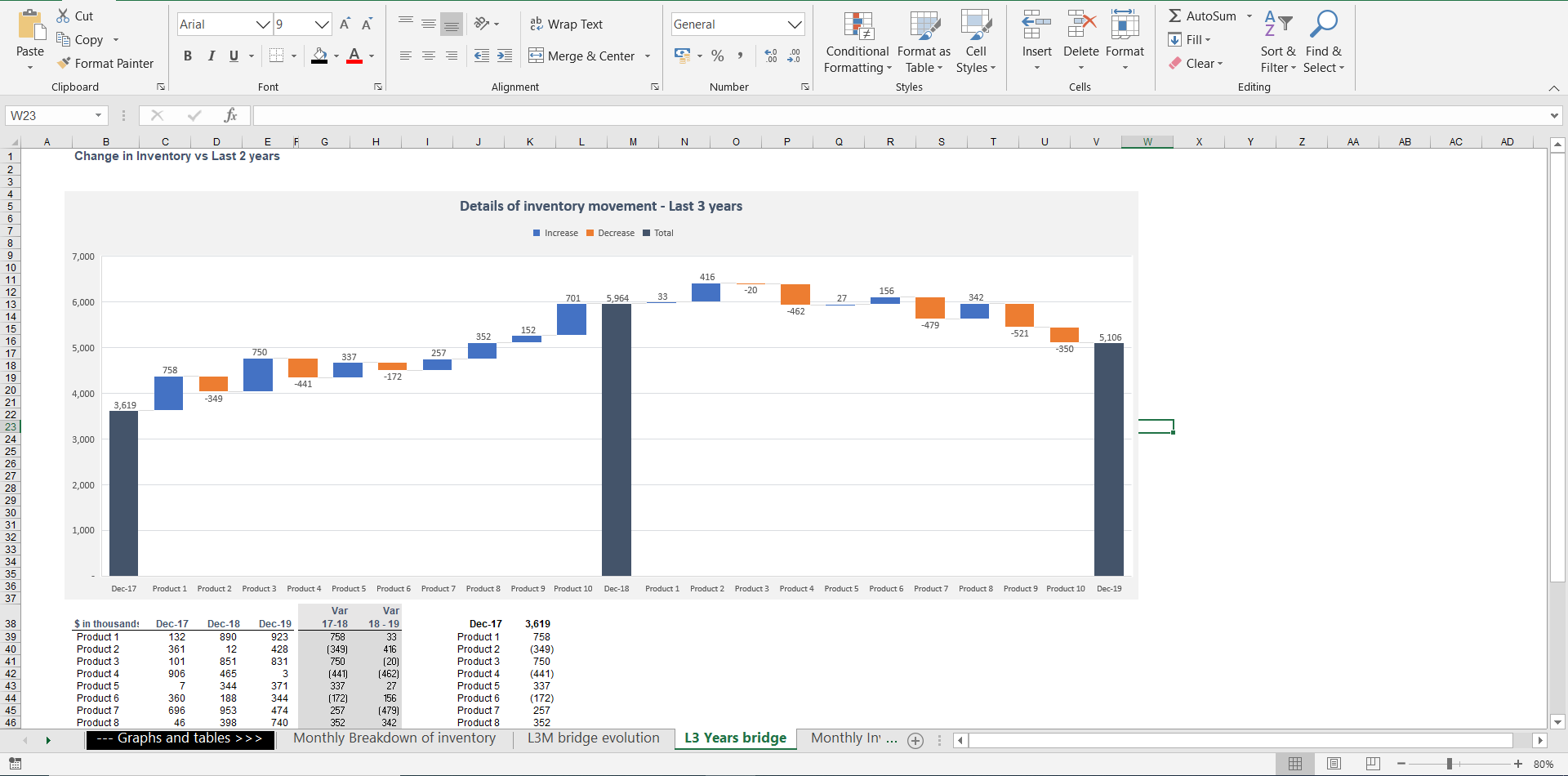The image size is (1568, 776).
Task: Decrease cell indent
Action: pyautogui.click(x=482, y=56)
